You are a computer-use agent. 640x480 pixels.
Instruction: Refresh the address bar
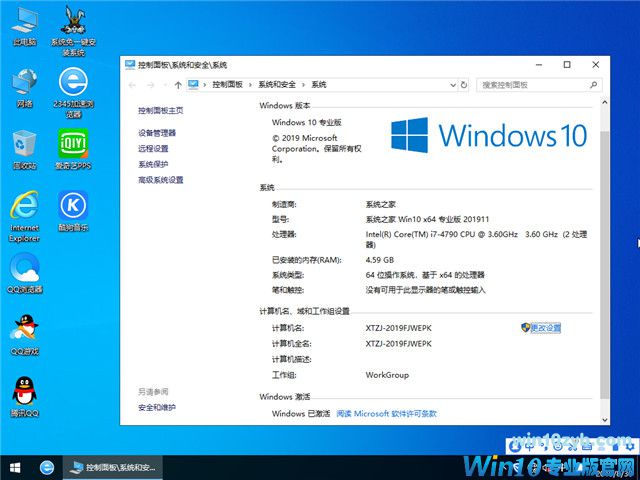pos(464,84)
